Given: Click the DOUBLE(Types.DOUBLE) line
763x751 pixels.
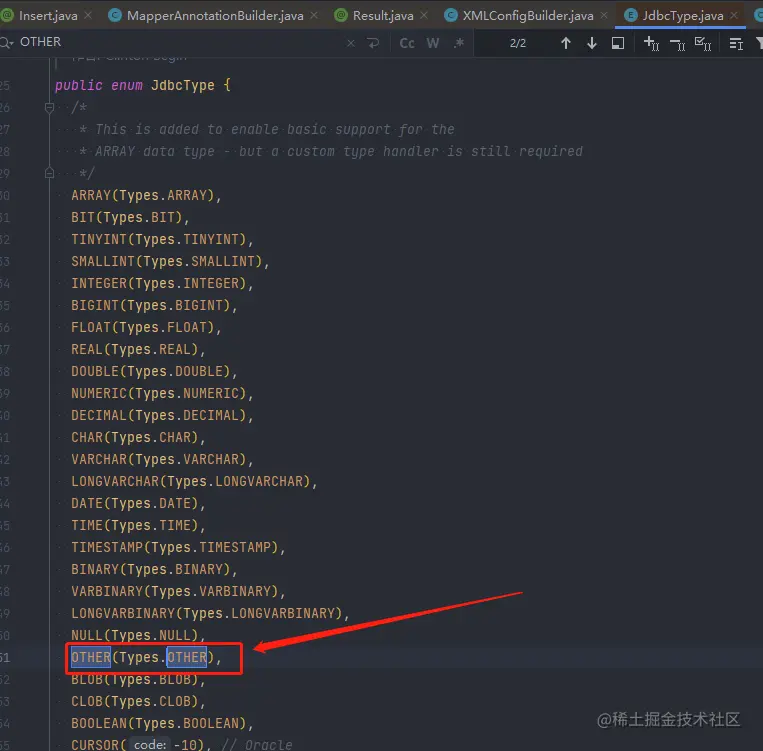Looking at the screenshot, I should point(154,371).
